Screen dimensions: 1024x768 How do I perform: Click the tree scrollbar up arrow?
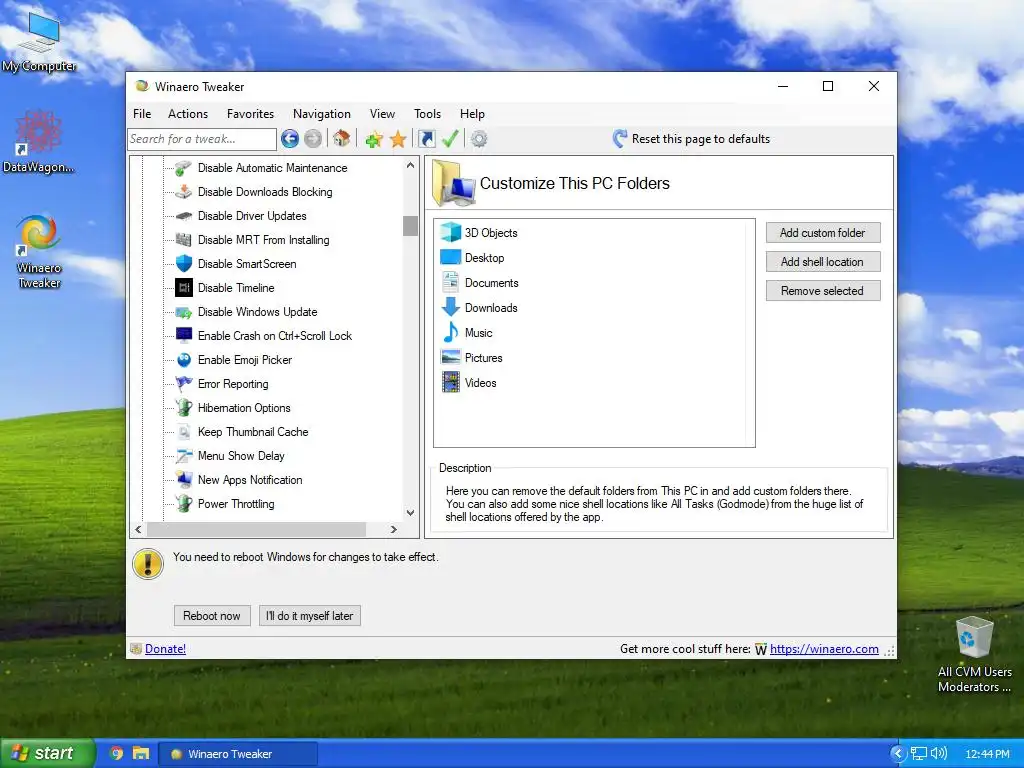pos(410,165)
